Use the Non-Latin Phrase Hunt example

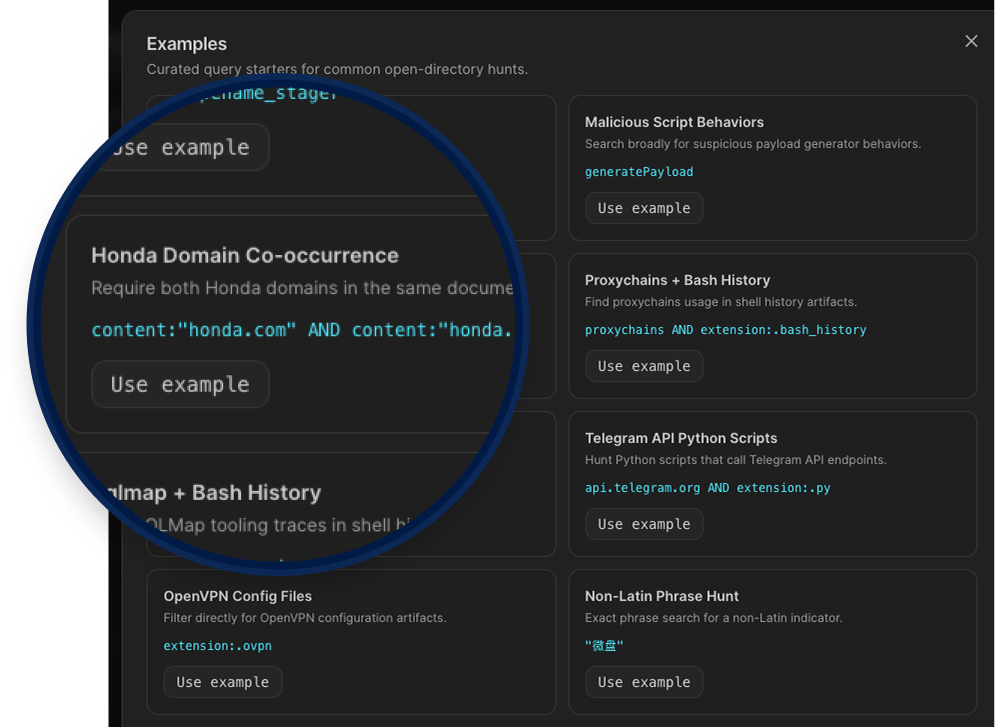644,682
